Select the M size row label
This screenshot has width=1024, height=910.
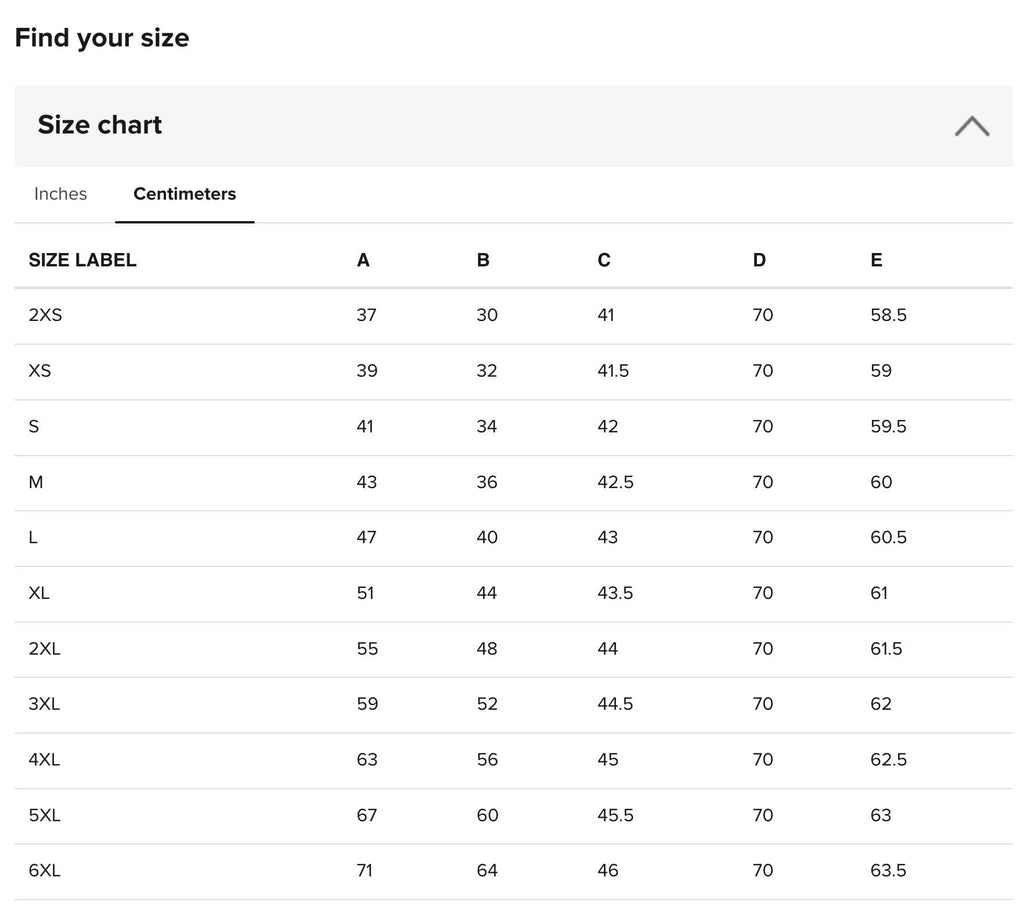[x=36, y=482]
